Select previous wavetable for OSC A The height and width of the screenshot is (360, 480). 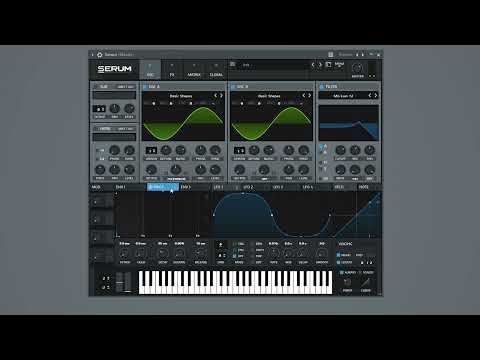pyautogui.click(x=215, y=95)
